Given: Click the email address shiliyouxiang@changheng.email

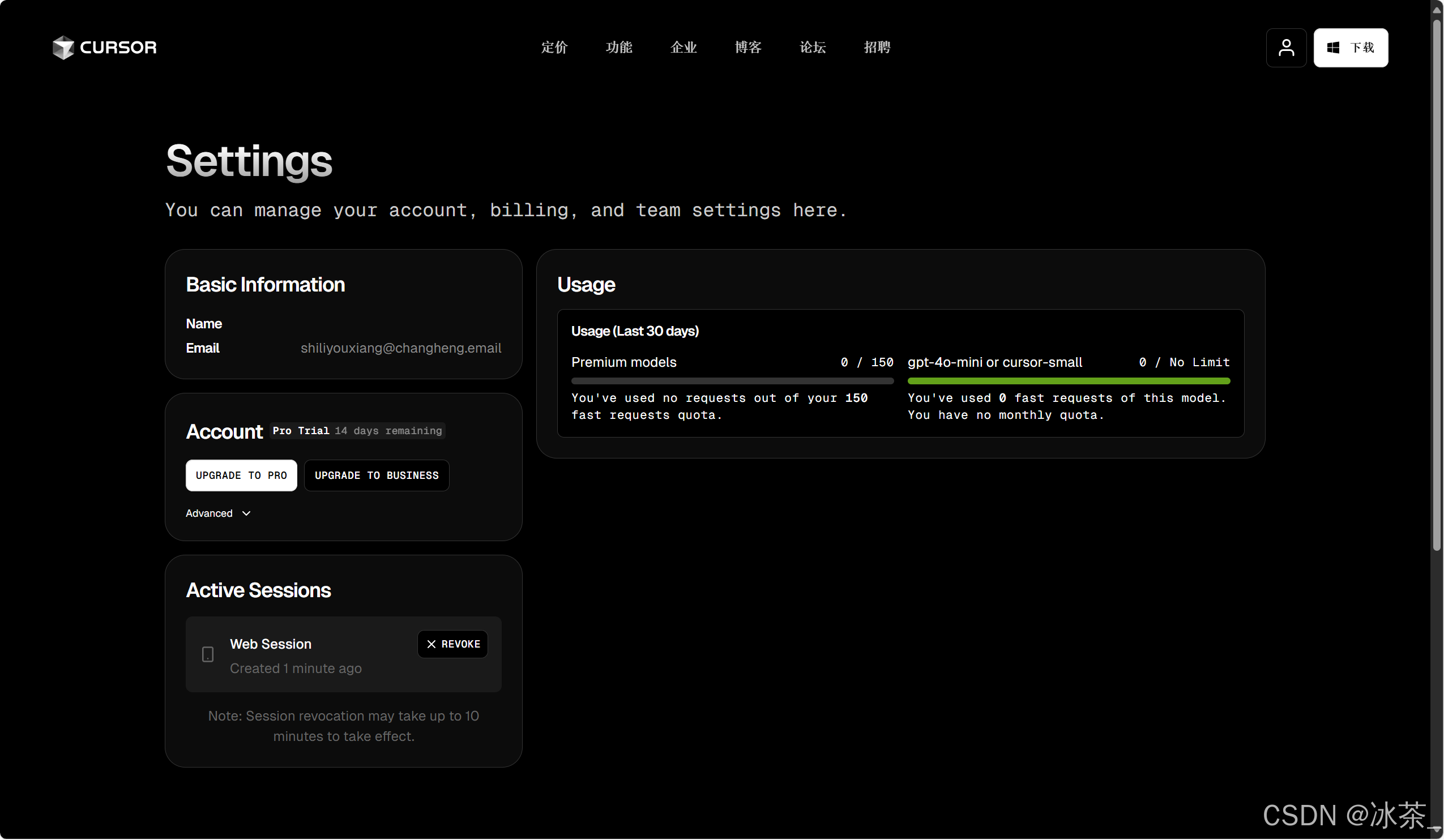Looking at the screenshot, I should [400, 348].
